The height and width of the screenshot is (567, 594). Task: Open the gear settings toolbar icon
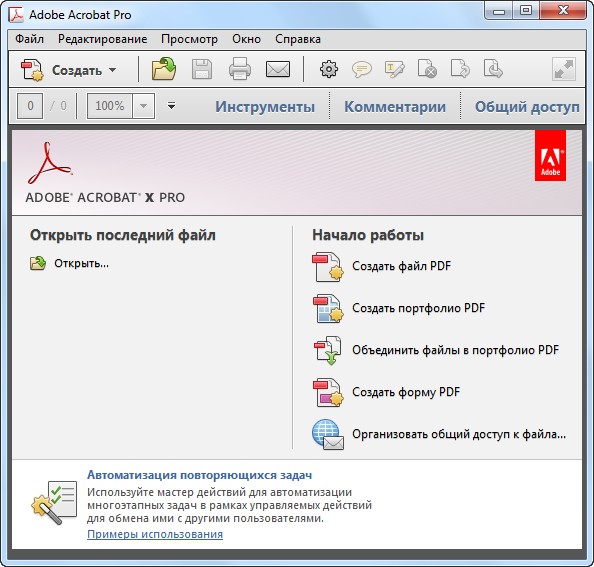tap(329, 69)
